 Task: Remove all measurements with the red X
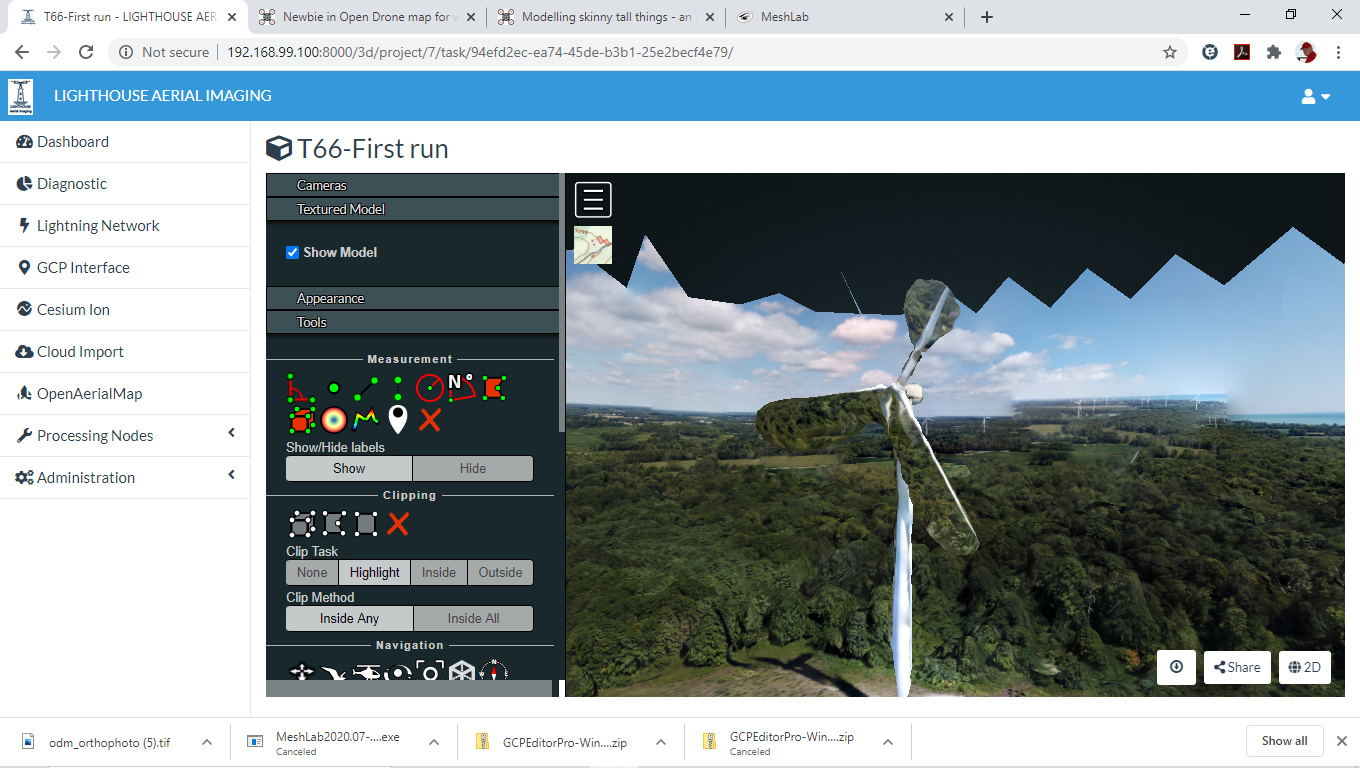[430, 420]
